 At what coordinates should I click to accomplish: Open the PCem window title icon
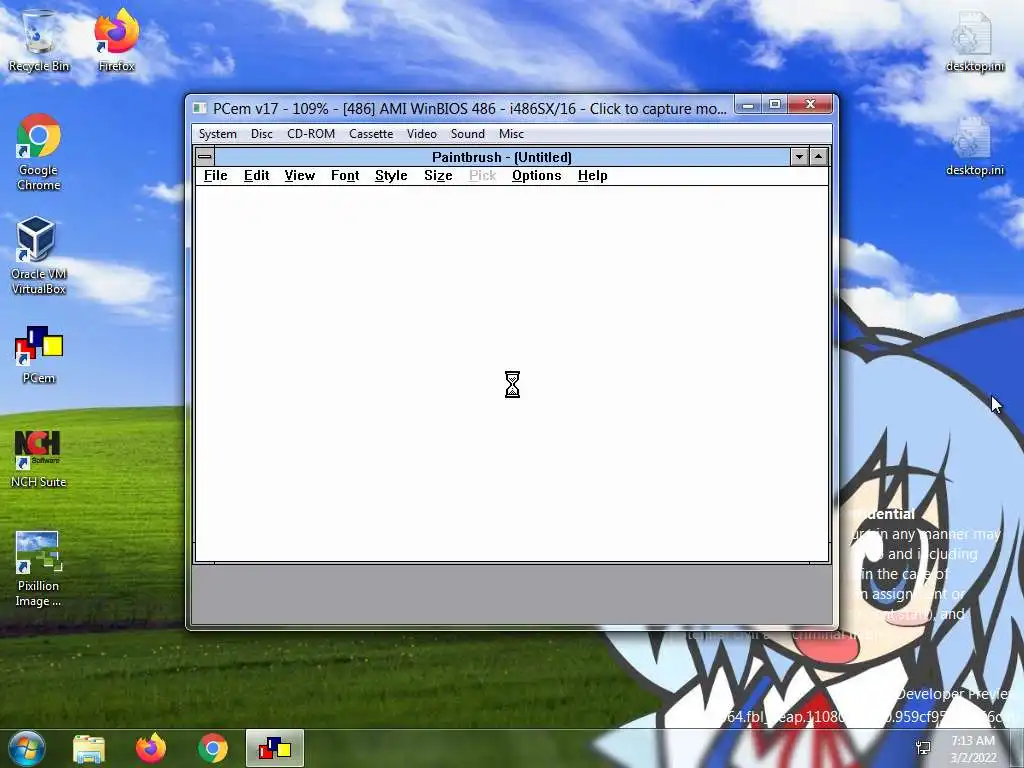199,108
